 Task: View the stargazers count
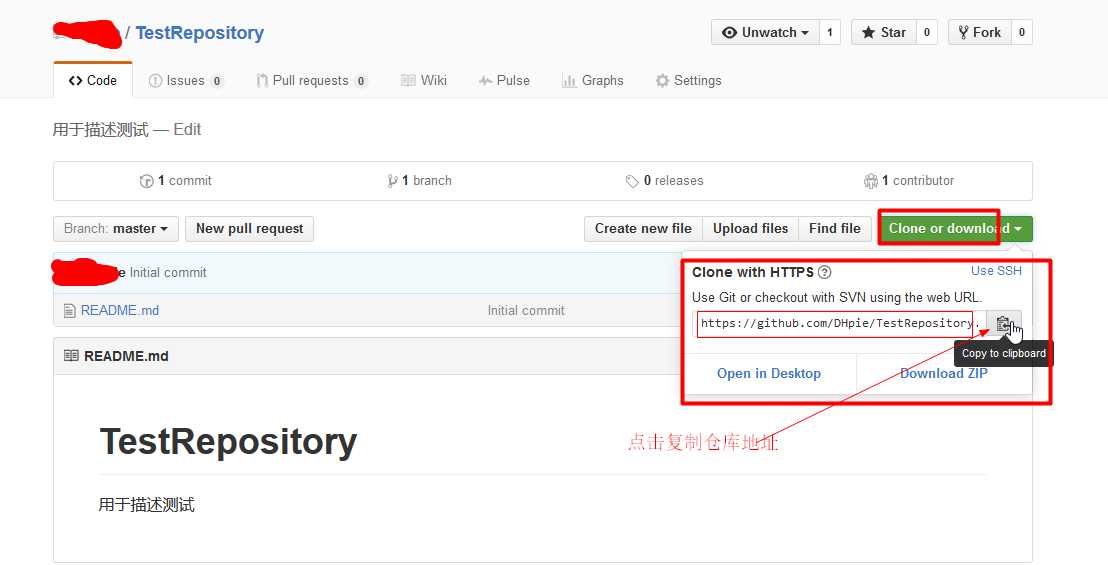926,32
